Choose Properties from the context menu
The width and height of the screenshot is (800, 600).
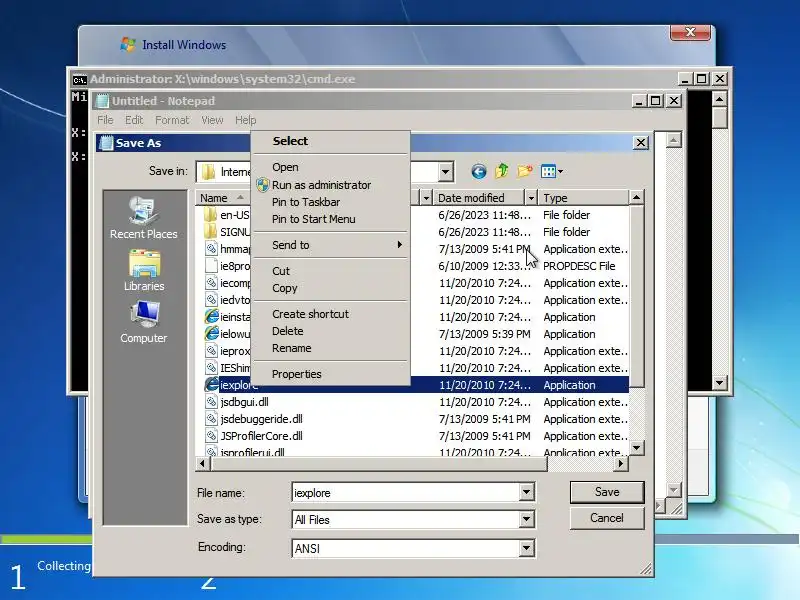(332, 374)
